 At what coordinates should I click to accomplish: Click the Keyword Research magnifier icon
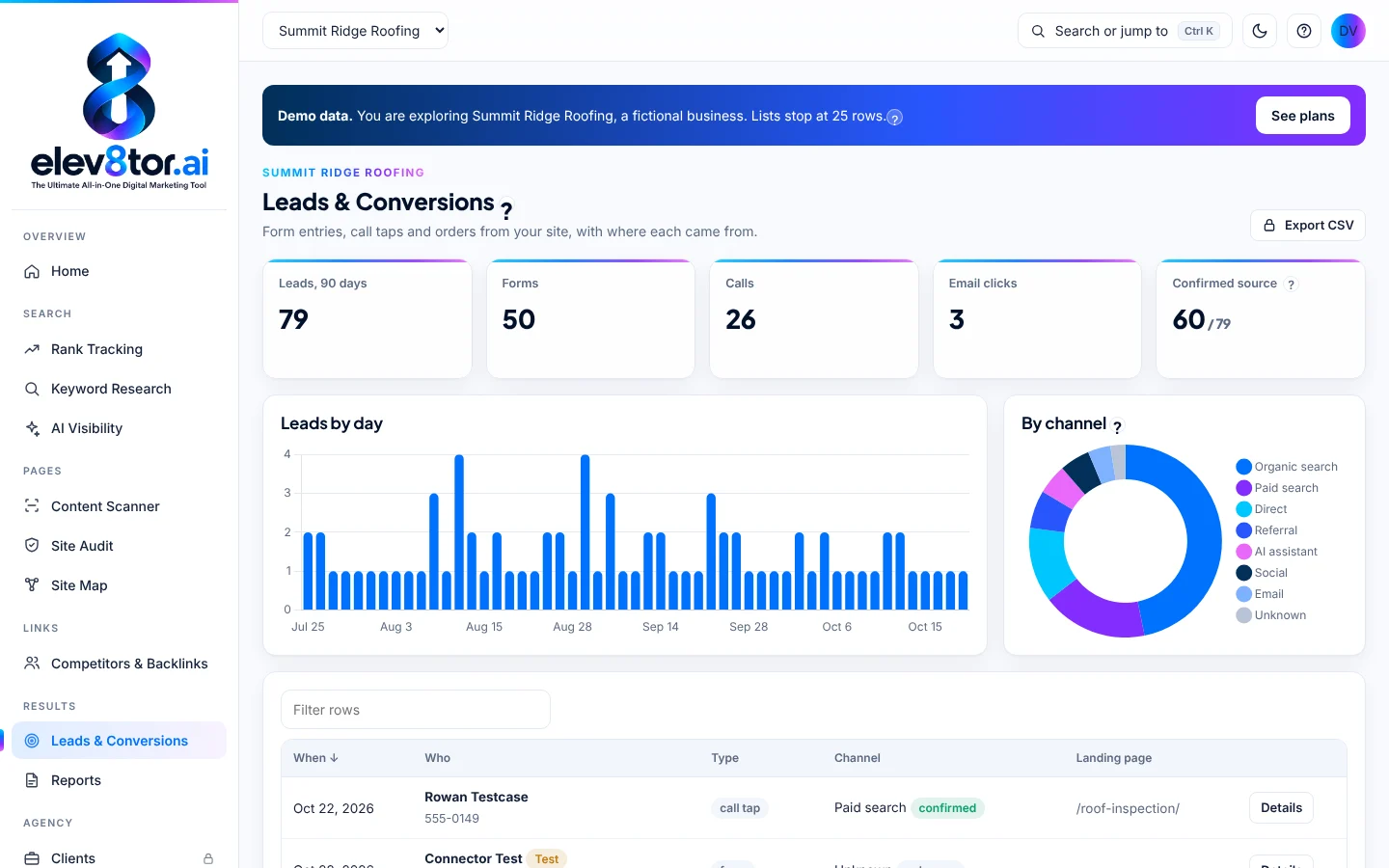coord(32,389)
